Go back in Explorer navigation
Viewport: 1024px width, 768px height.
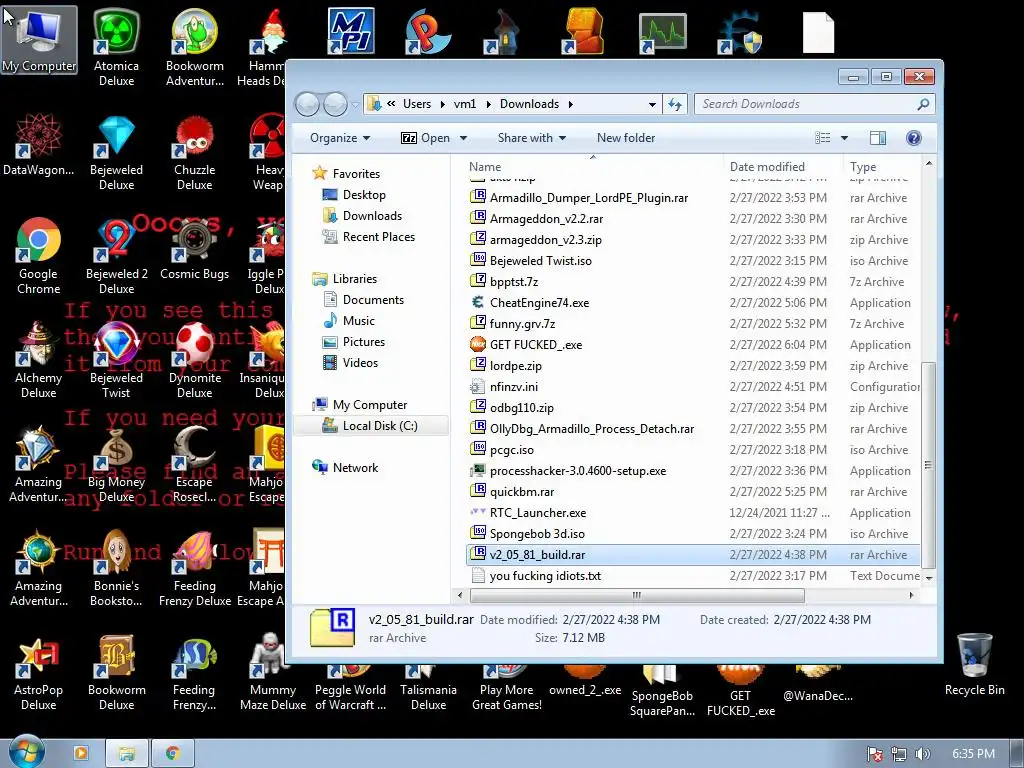tap(308, 104)
